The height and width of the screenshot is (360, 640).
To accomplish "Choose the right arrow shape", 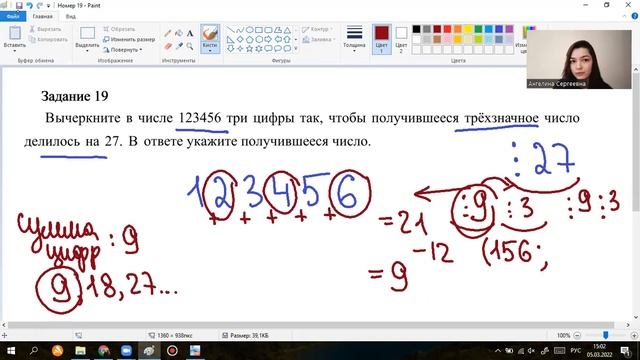I will 268,40.
